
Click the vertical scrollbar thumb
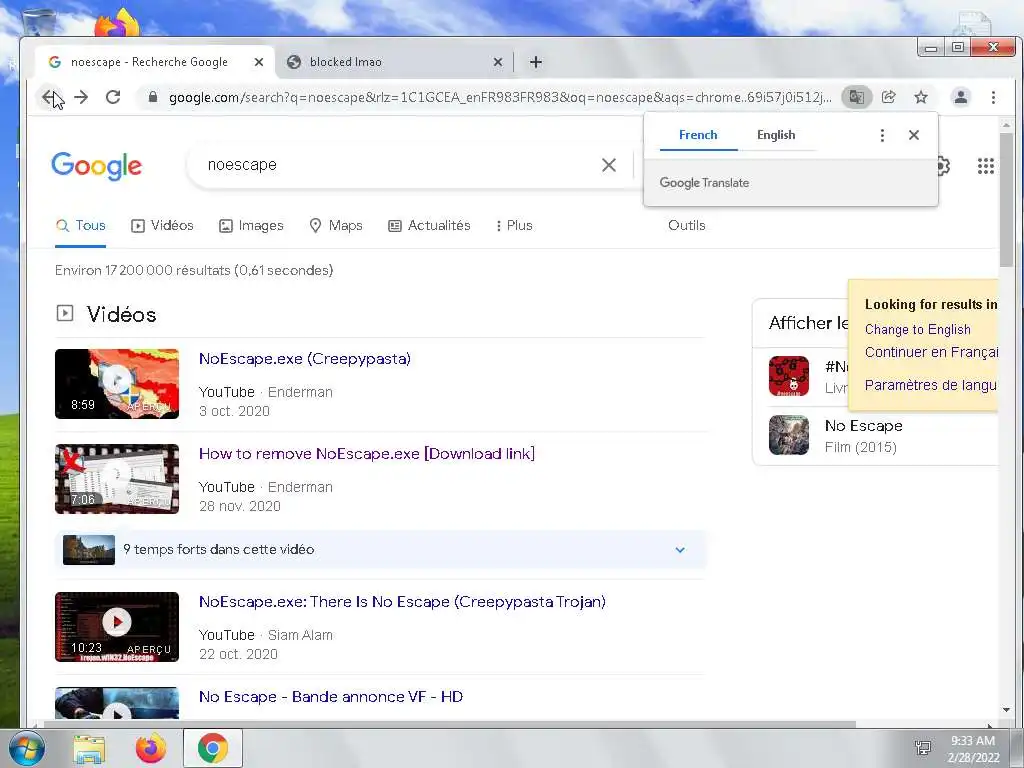click(x=1006, y=199)
